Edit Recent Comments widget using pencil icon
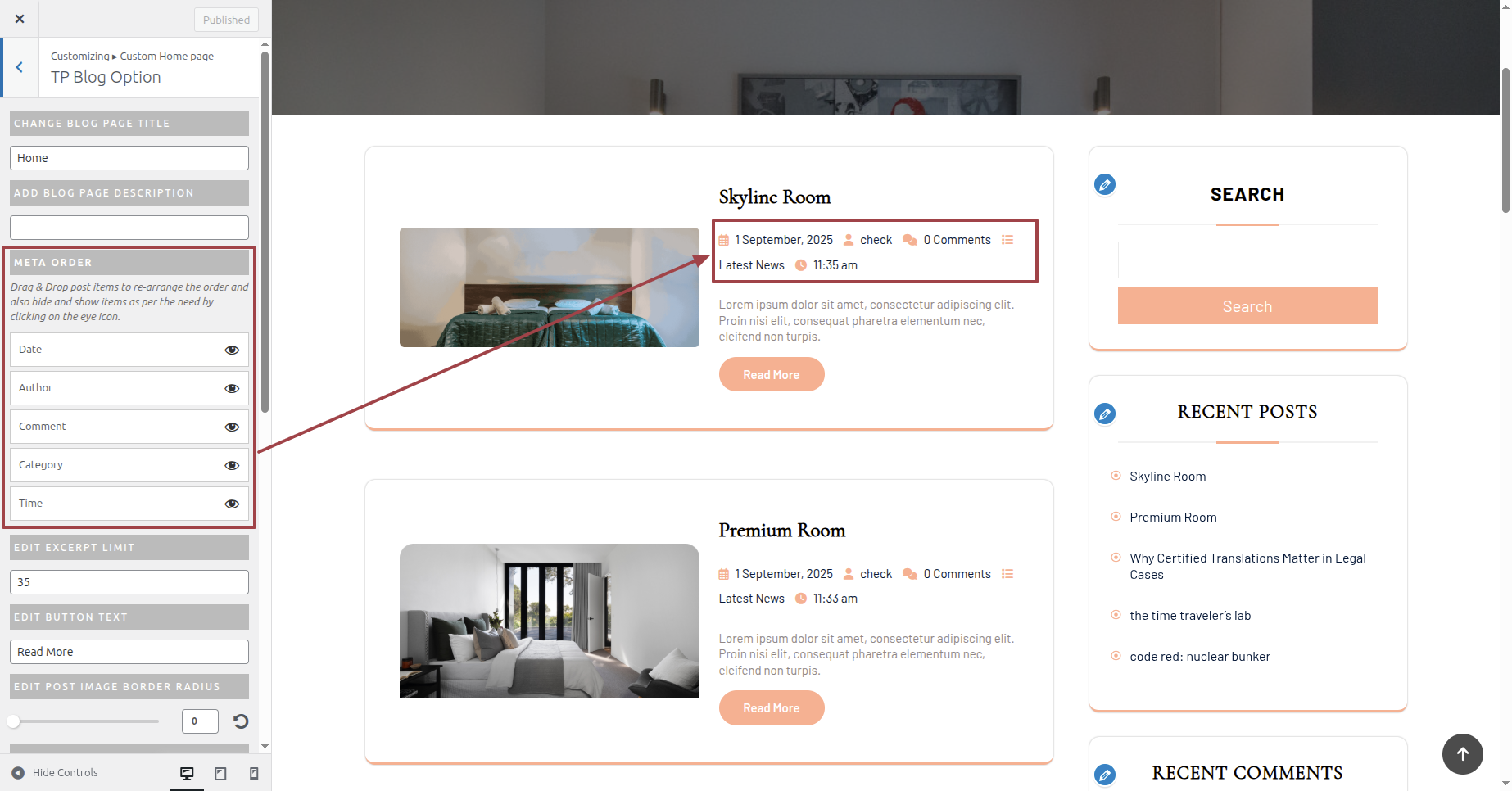This screenshot has width=1512, height=791. (1105, 774)
